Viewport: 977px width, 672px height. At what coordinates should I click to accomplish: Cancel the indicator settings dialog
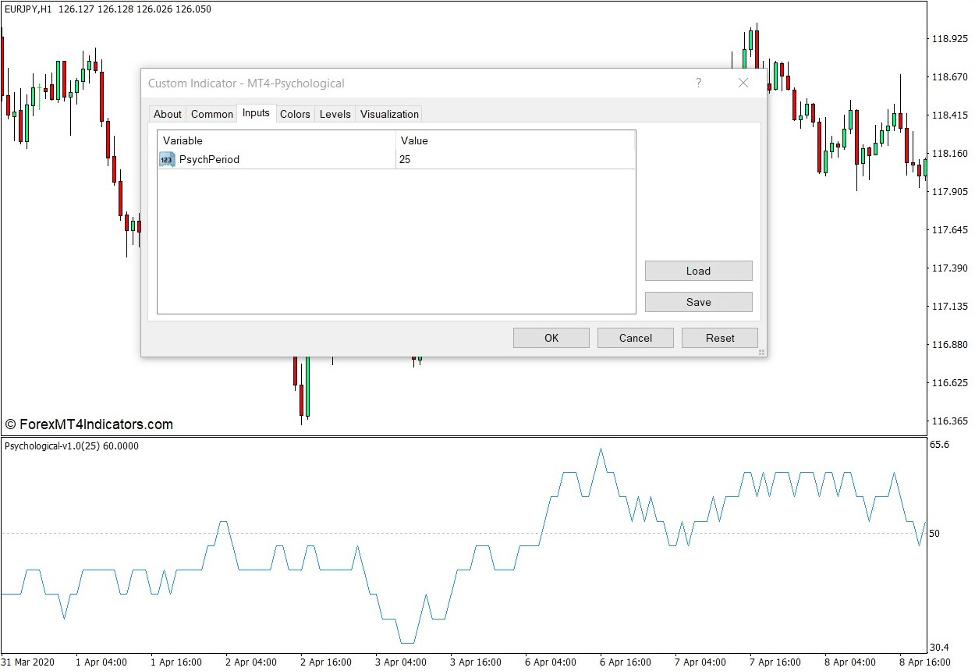coord(635,338)
